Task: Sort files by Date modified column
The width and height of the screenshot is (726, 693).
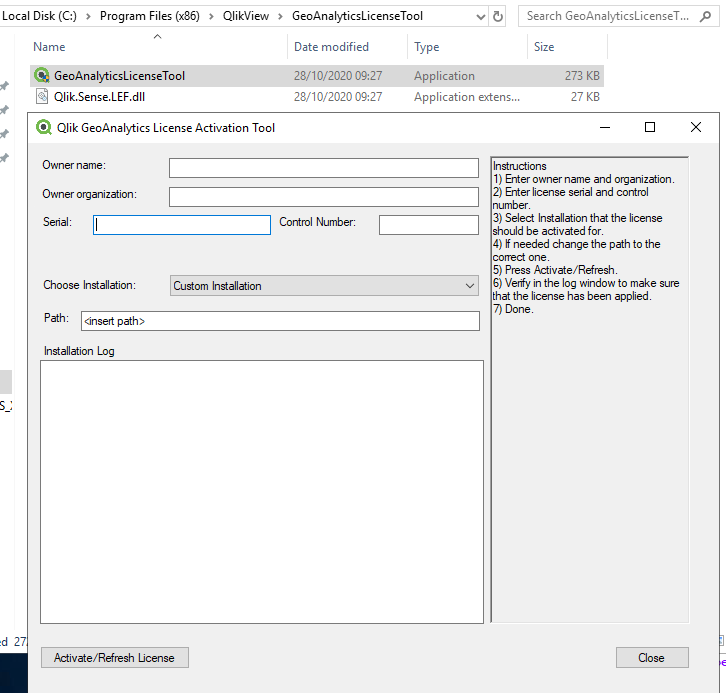Action: 331,47
